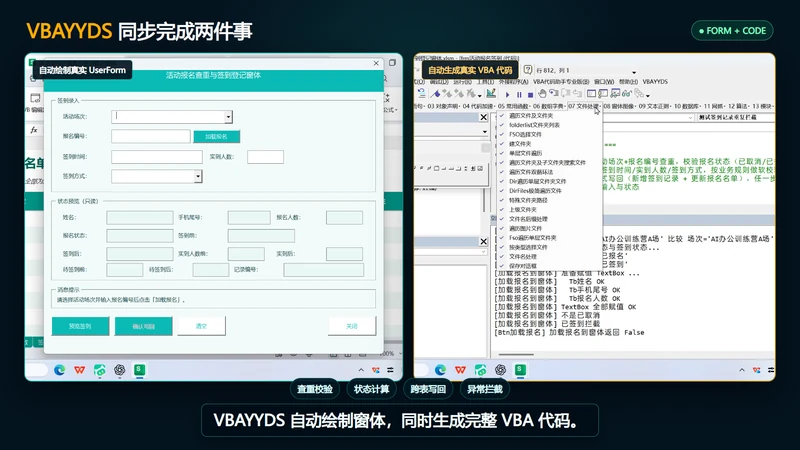
Task: Click the 关闭 button on the form
Action: click(352, 326)
